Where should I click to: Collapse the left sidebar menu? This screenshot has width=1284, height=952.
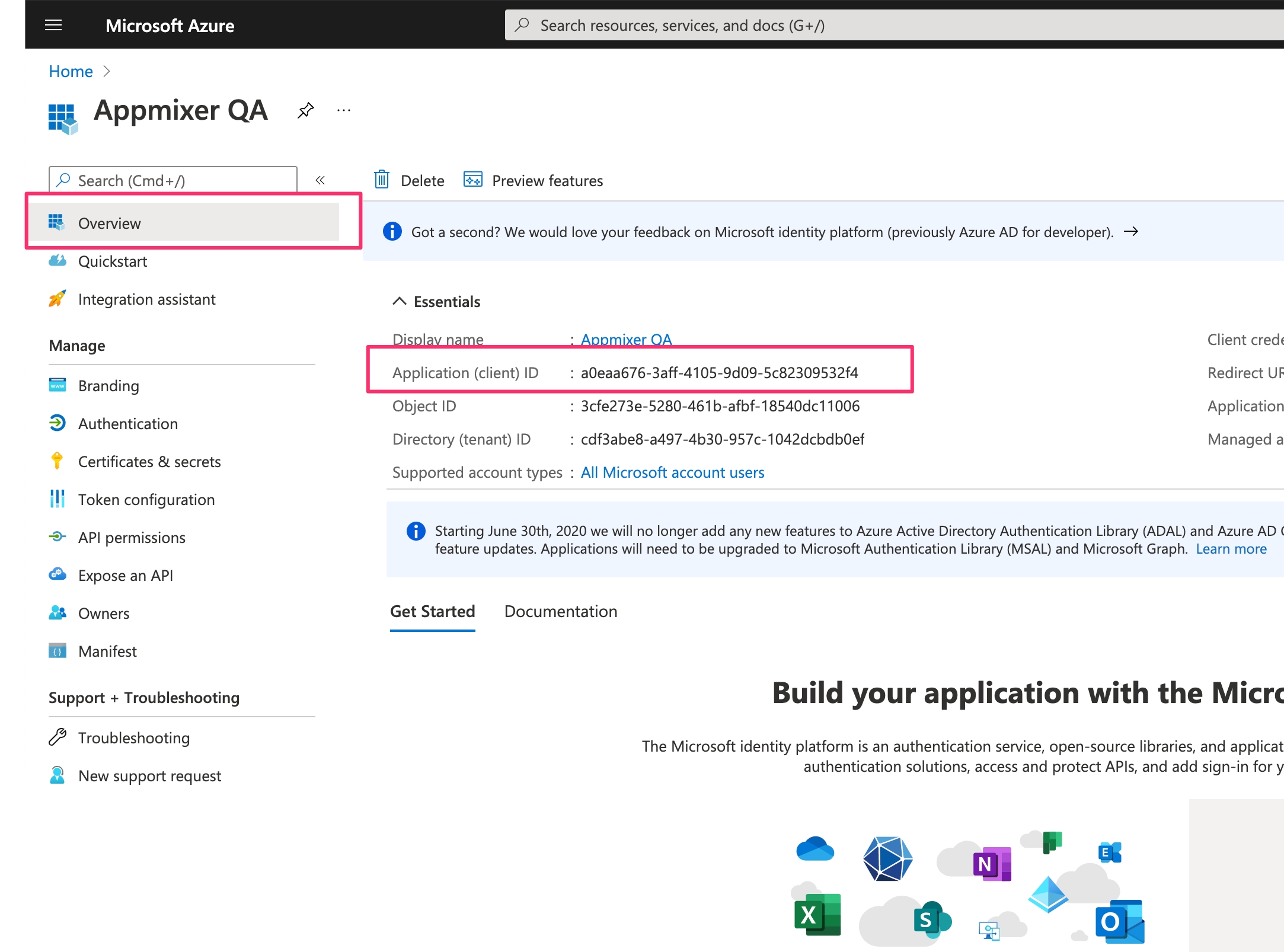coord(320,180)
